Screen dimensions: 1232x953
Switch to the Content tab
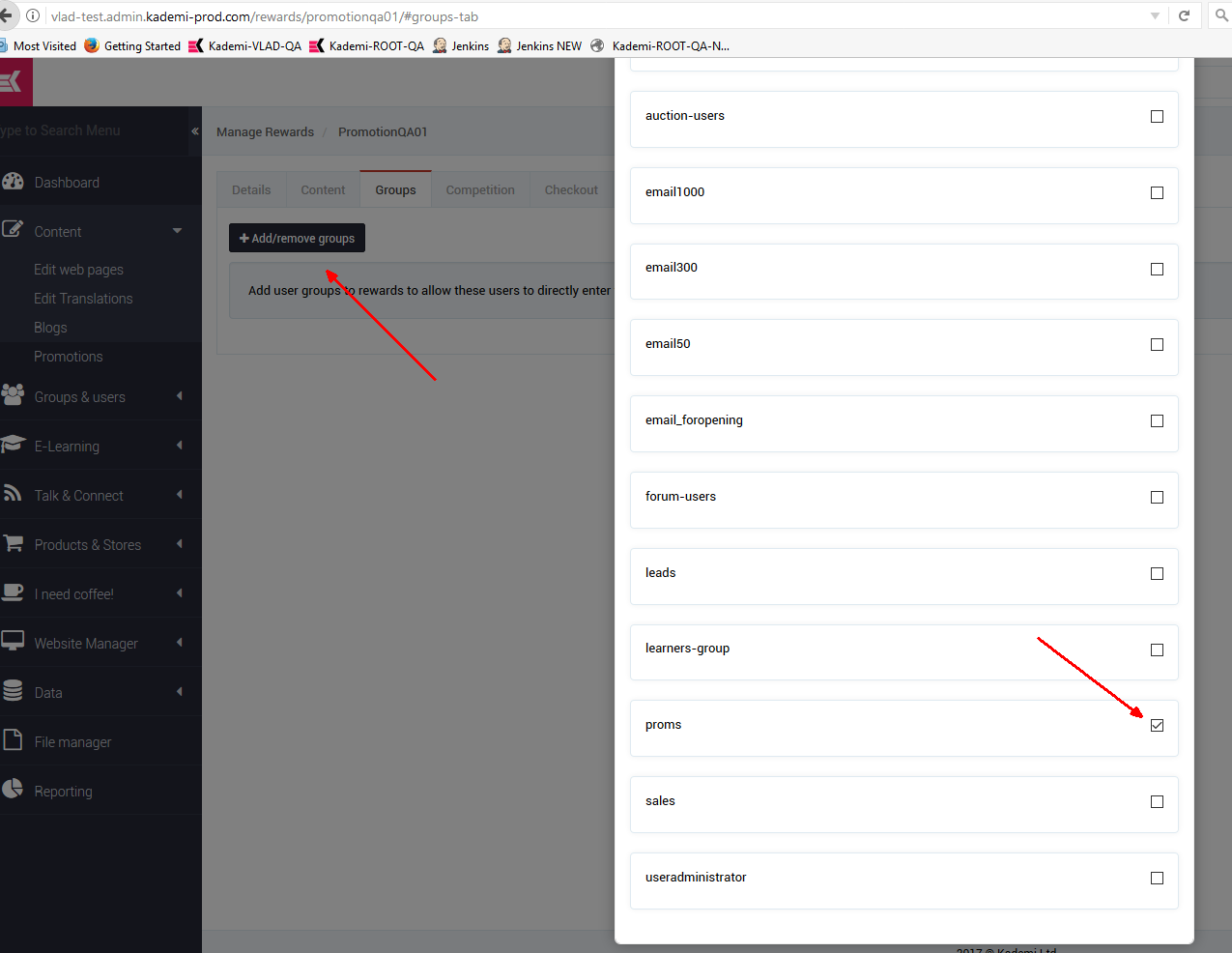point(323,189)
